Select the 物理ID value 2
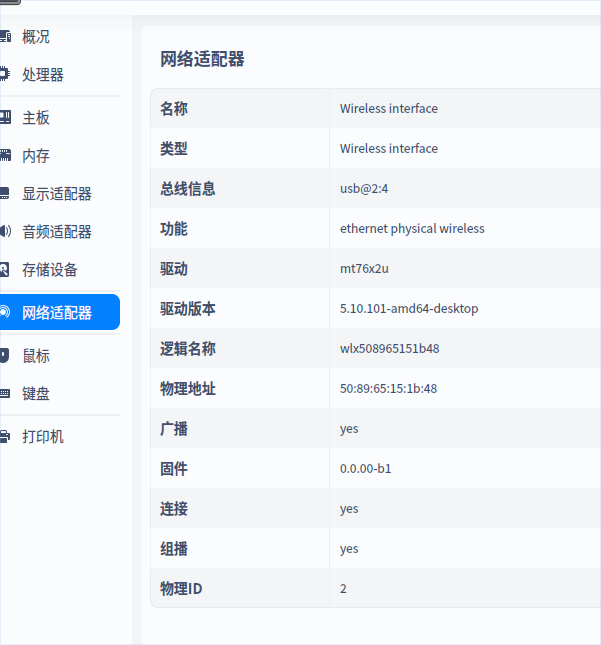 tap(343, 589)
